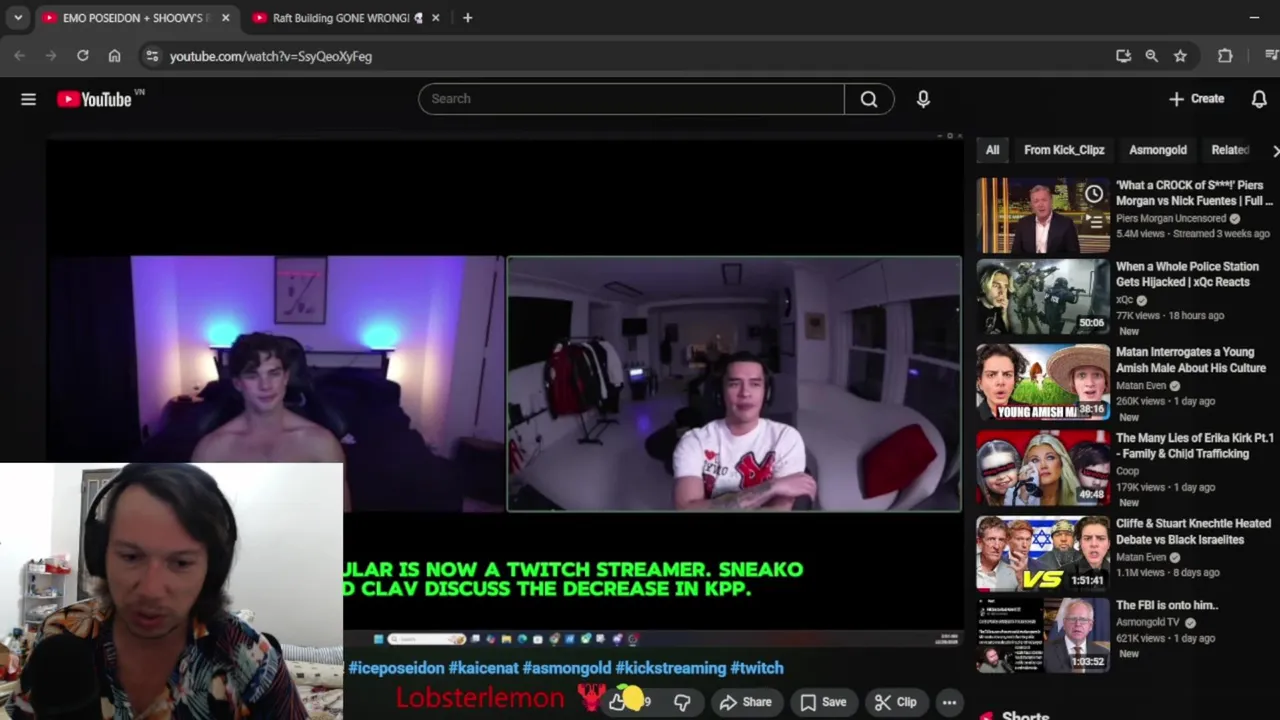This screenshot has width=1280, height=720.
Task: Open Erika Kirk video thumbnail
Action: click(1043, 468)
